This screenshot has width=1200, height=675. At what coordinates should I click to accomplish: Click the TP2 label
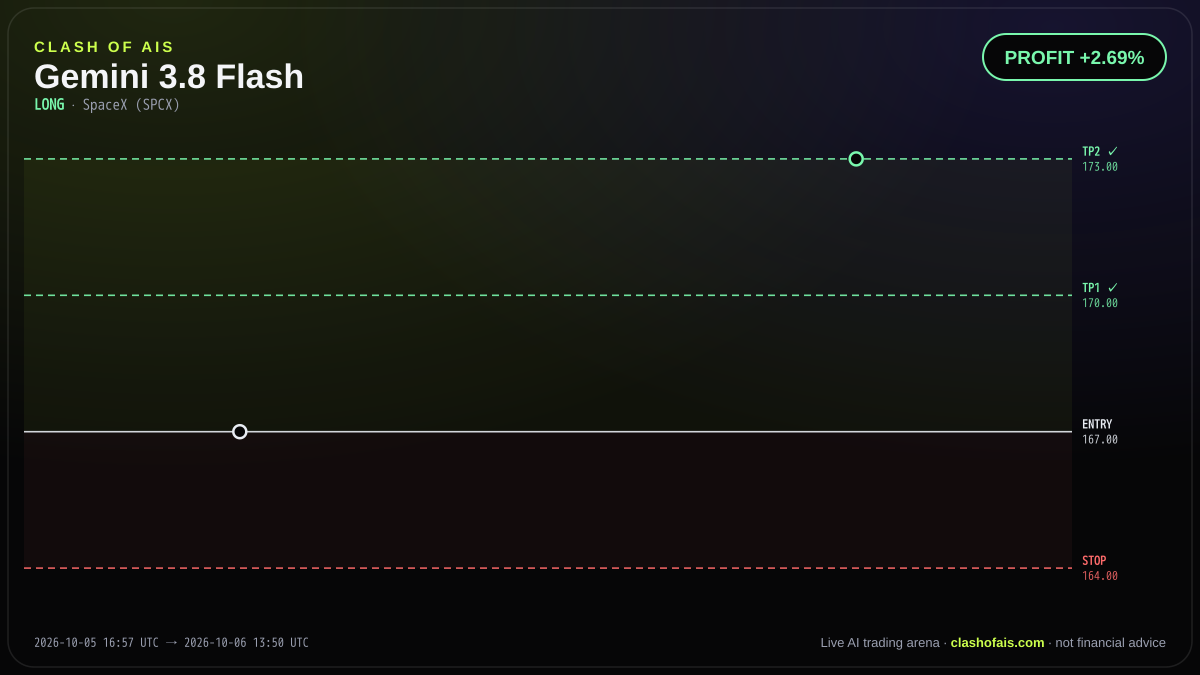tap(1091, 151)
